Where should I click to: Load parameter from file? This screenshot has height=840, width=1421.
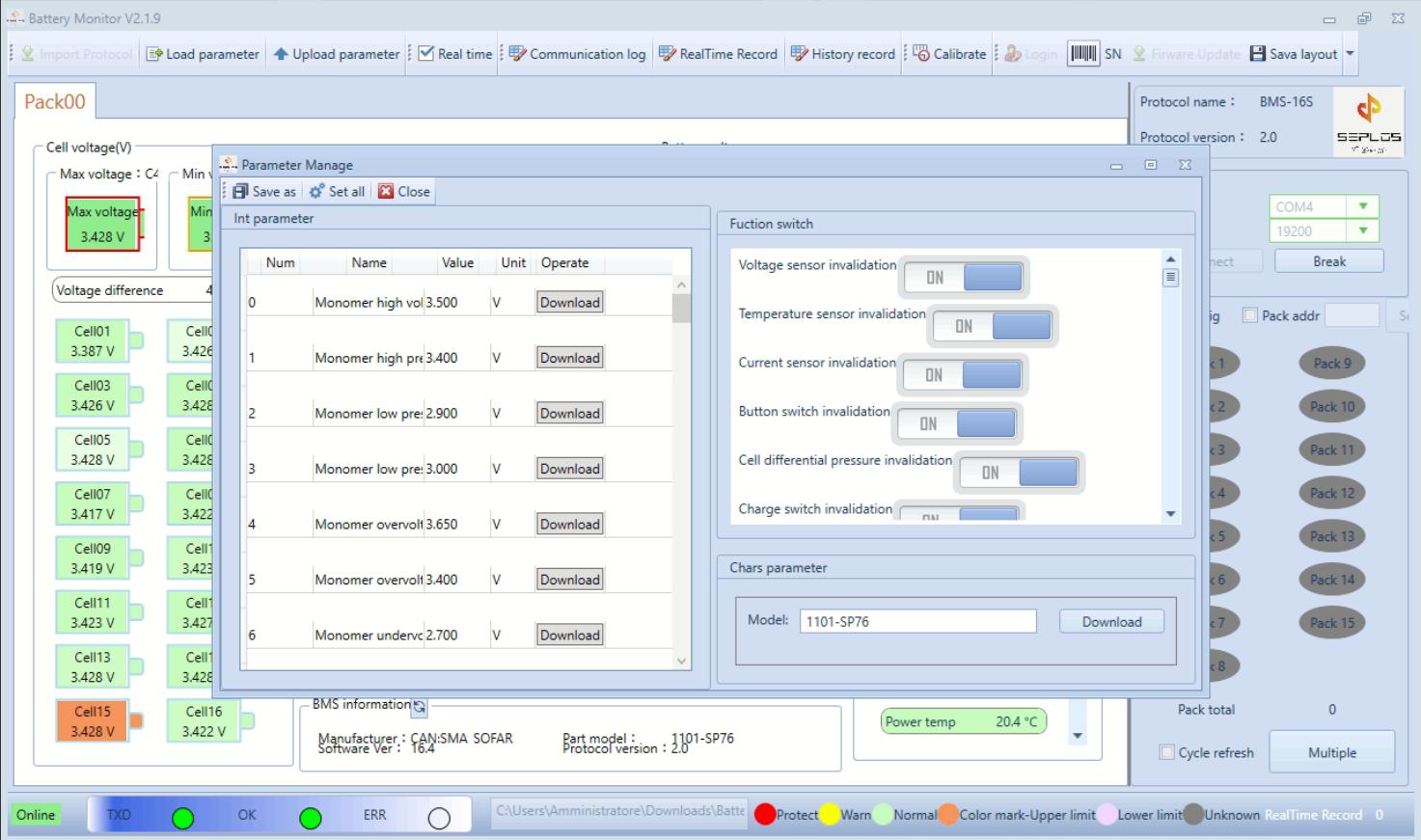(202, 54)
